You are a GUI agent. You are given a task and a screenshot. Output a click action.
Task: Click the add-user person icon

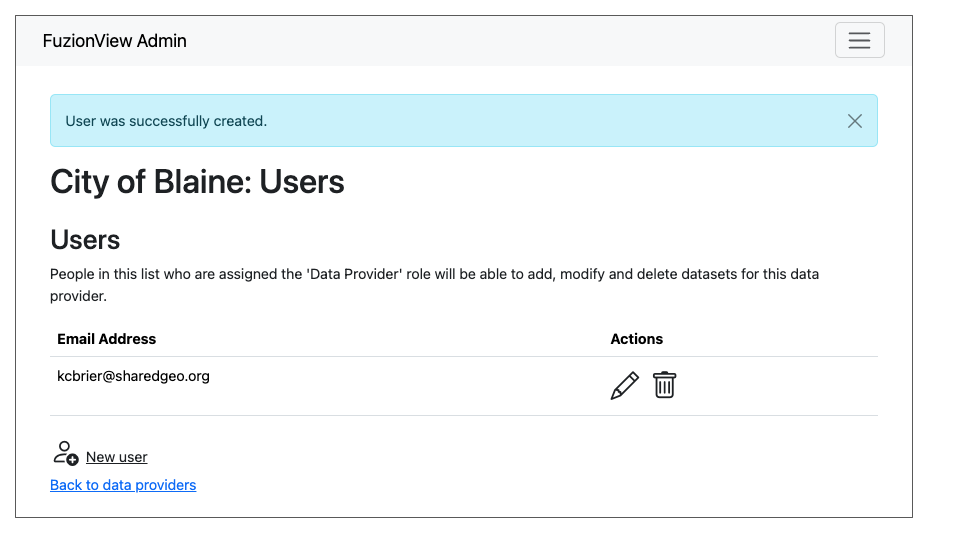[x=66, y=454]
